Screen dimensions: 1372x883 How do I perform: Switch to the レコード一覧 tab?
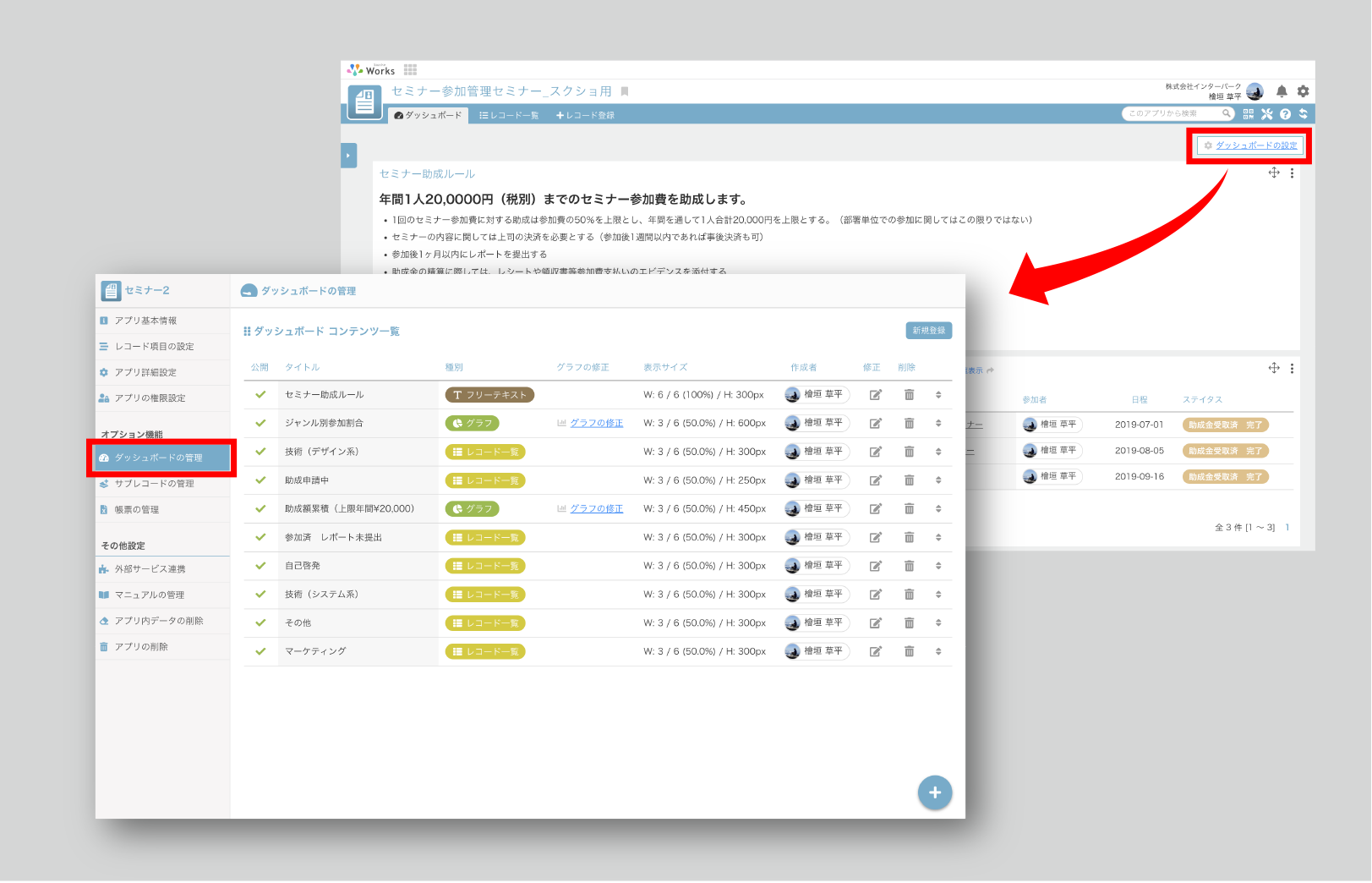[x=509, y=115]
